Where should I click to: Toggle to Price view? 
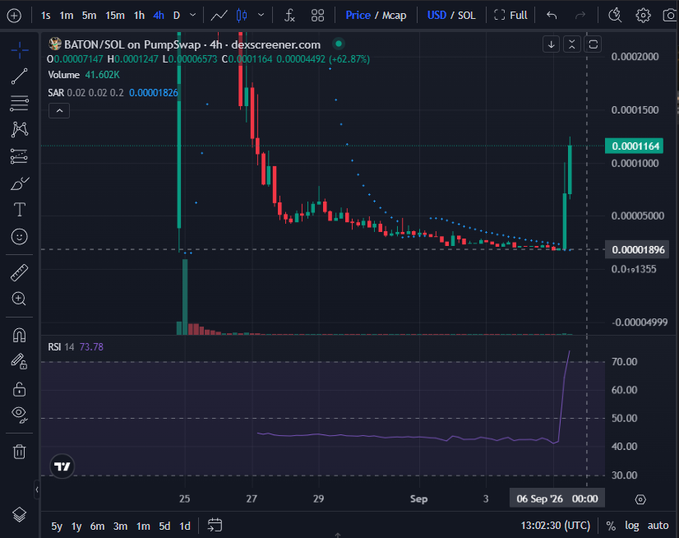pyautogui.click(x=358, y=16)
